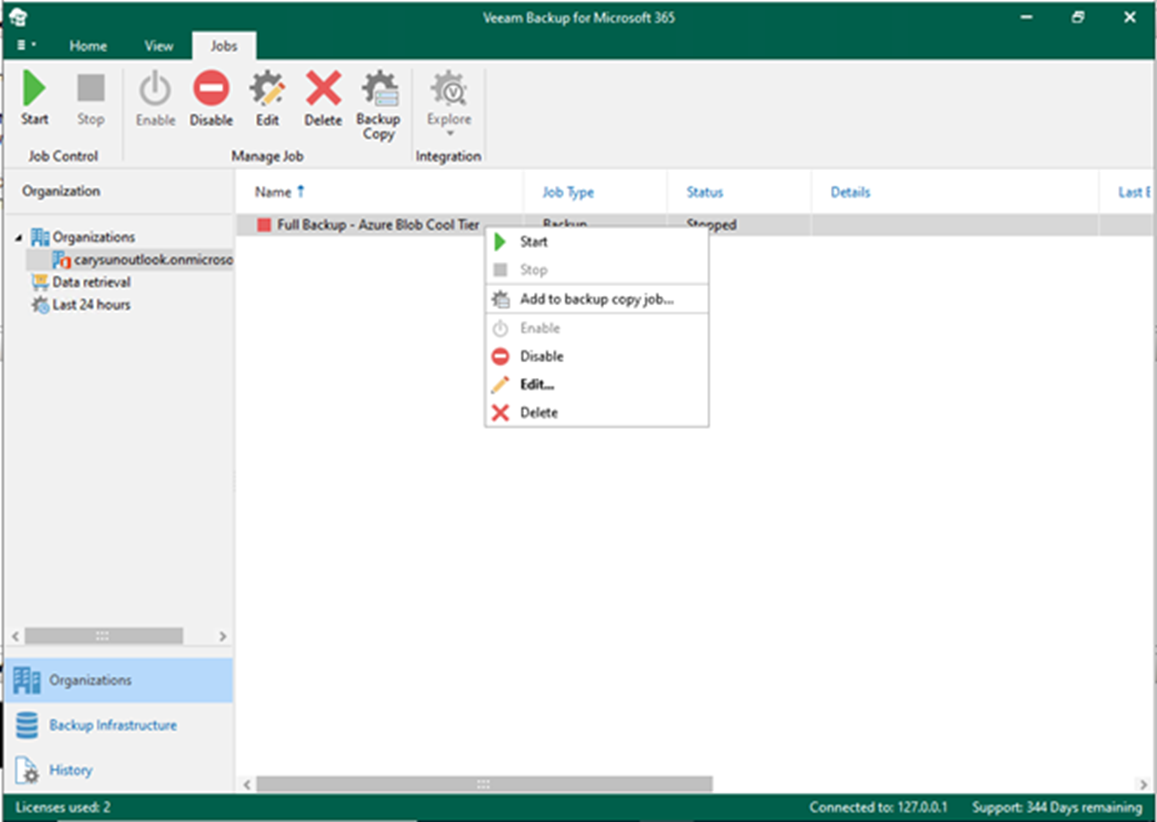Switch to the View tab
1157x822 pixels.
[159, 46]
